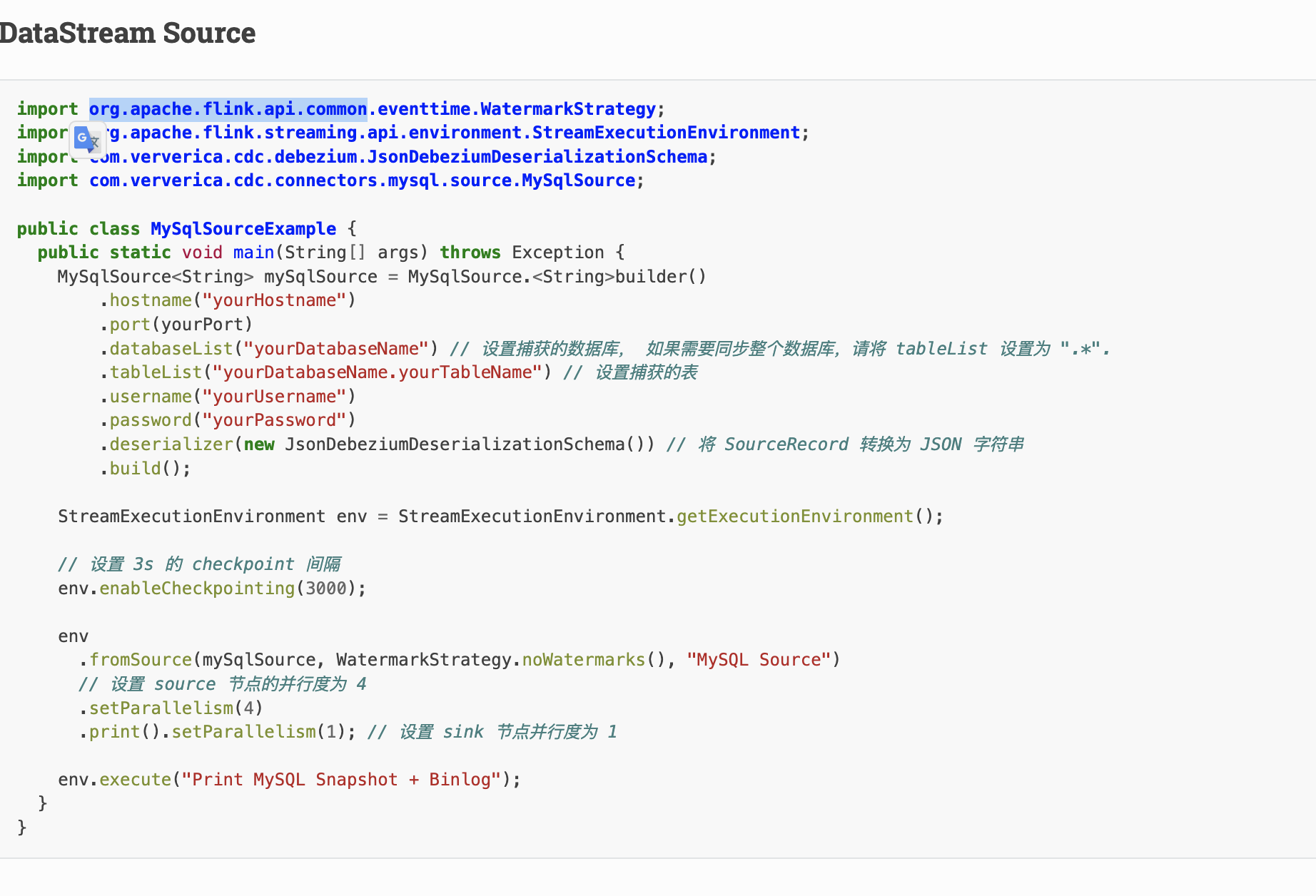1316x896 pixels.
Task: Click the "MySQL Source" string
Action: (759, 660)
